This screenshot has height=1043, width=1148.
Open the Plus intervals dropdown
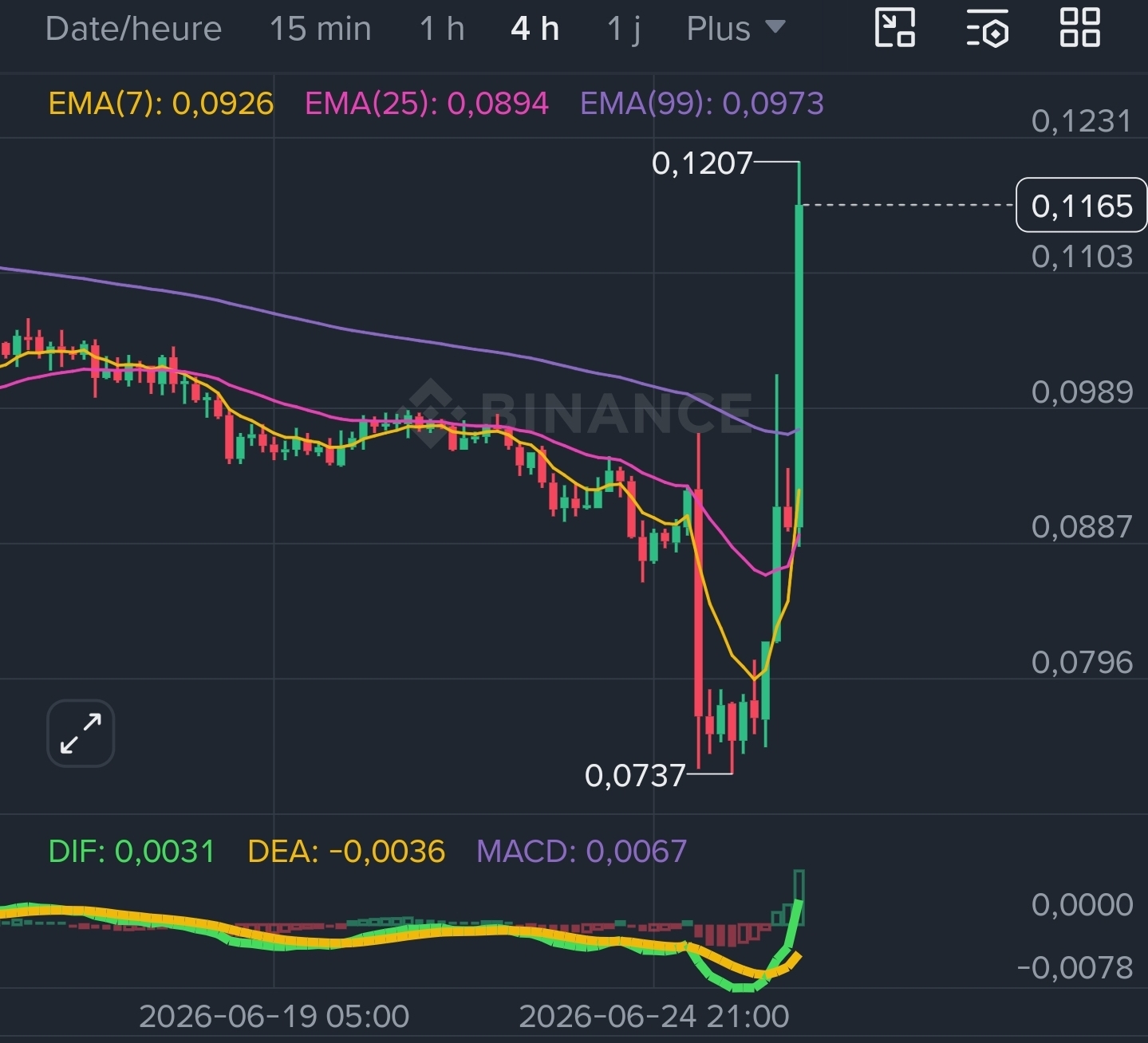click(736, 29)
